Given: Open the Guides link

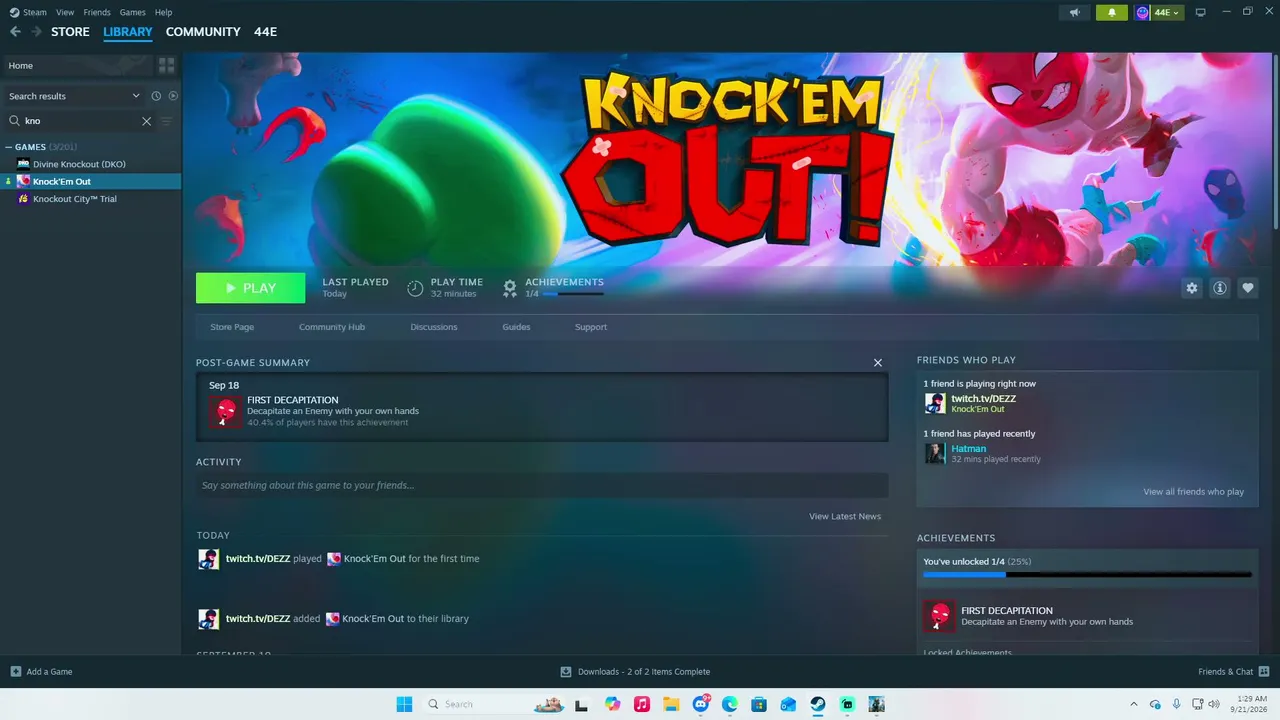Looking at the screenshot, I should click(x=516, y=327).
